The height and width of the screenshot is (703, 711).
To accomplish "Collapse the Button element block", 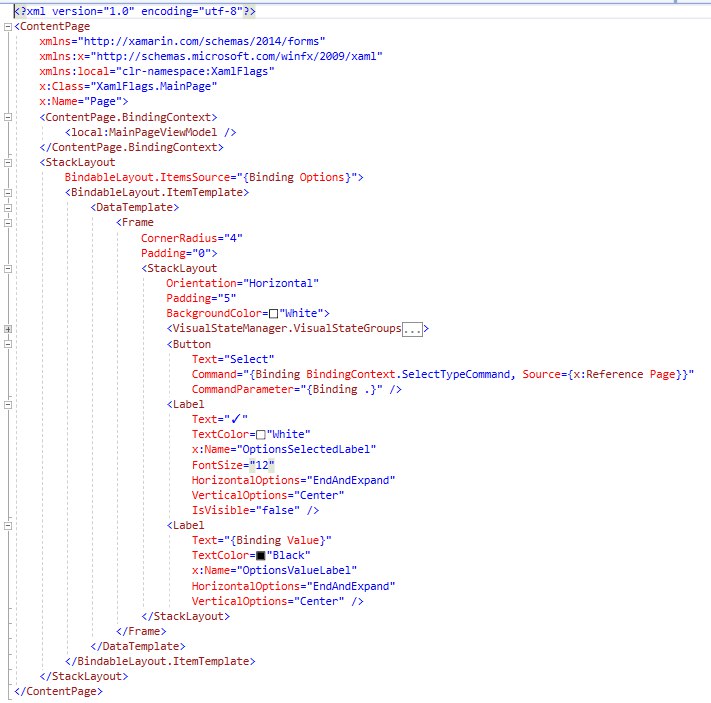I will pos(8,344).
